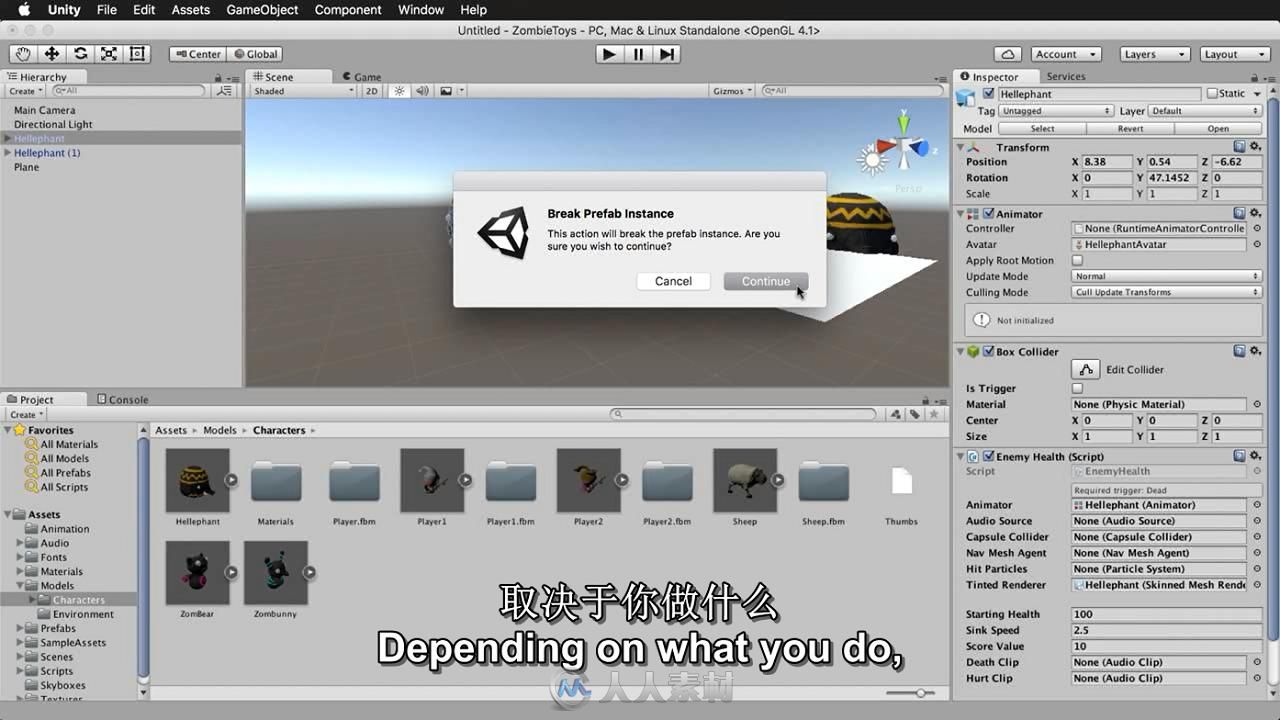Switch to the Services tab
The image size is (1280, 720).
point(1066,76)
